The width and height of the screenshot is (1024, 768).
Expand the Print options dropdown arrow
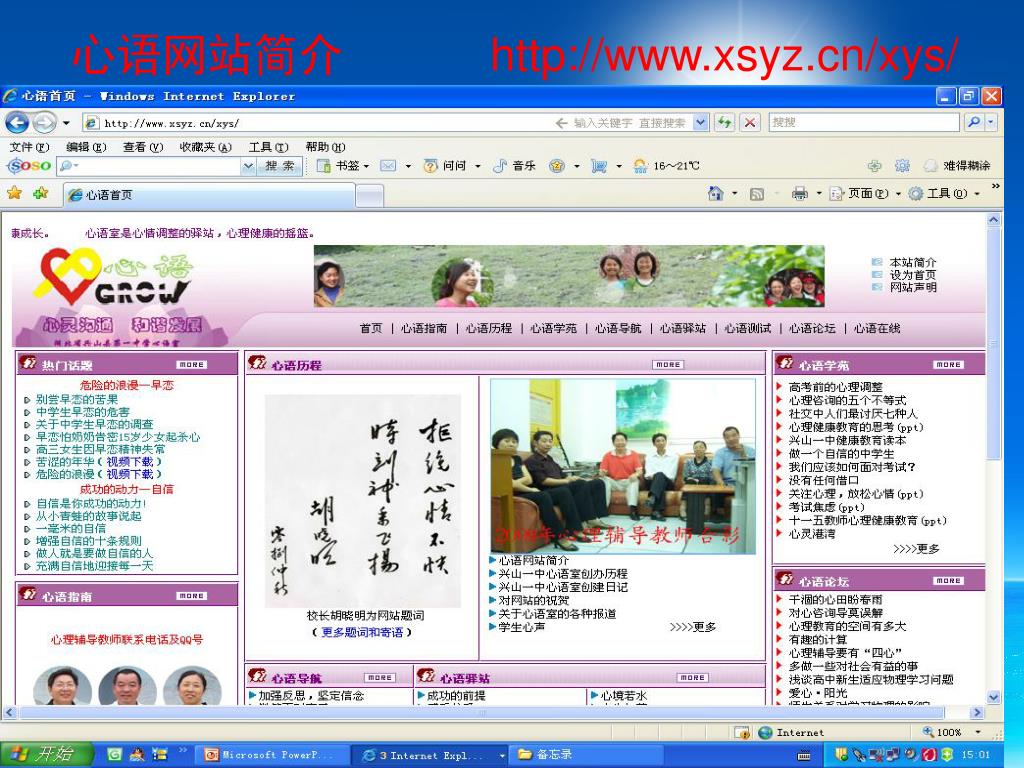[x=818, y=193]
